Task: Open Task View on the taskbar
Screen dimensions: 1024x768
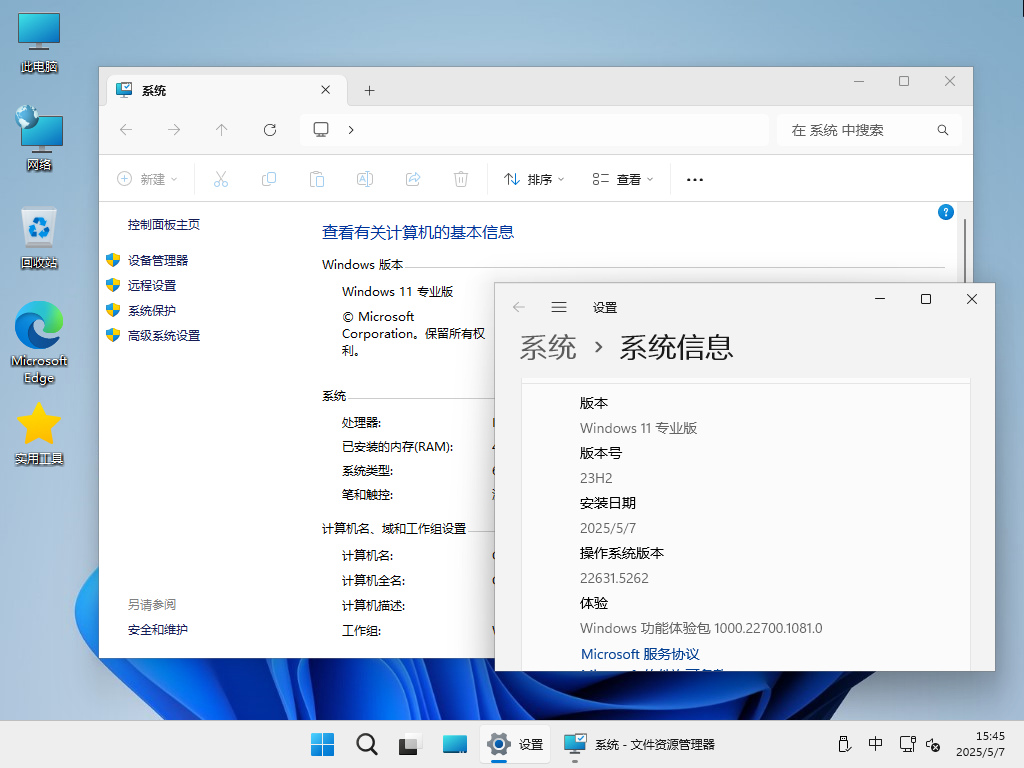Action: [410, 744]
